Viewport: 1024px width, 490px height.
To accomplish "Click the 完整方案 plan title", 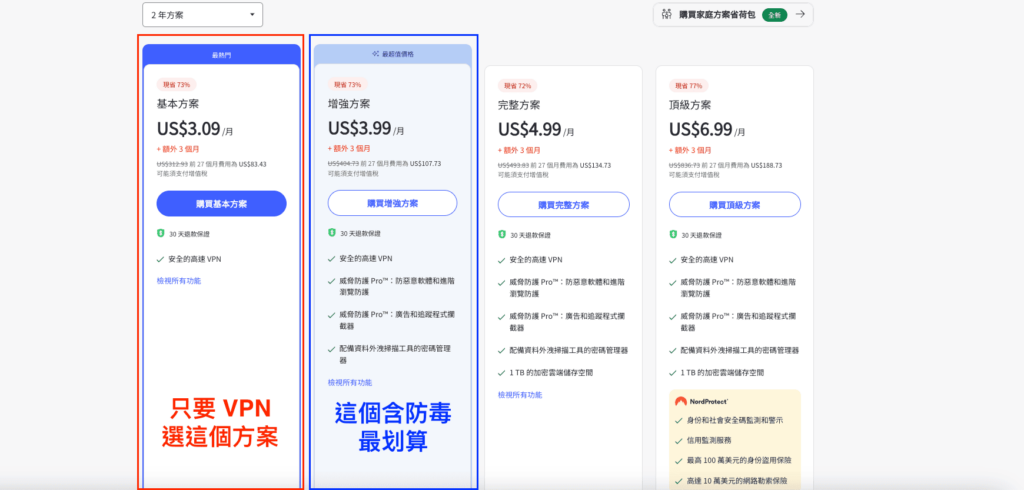I will 519,105.
